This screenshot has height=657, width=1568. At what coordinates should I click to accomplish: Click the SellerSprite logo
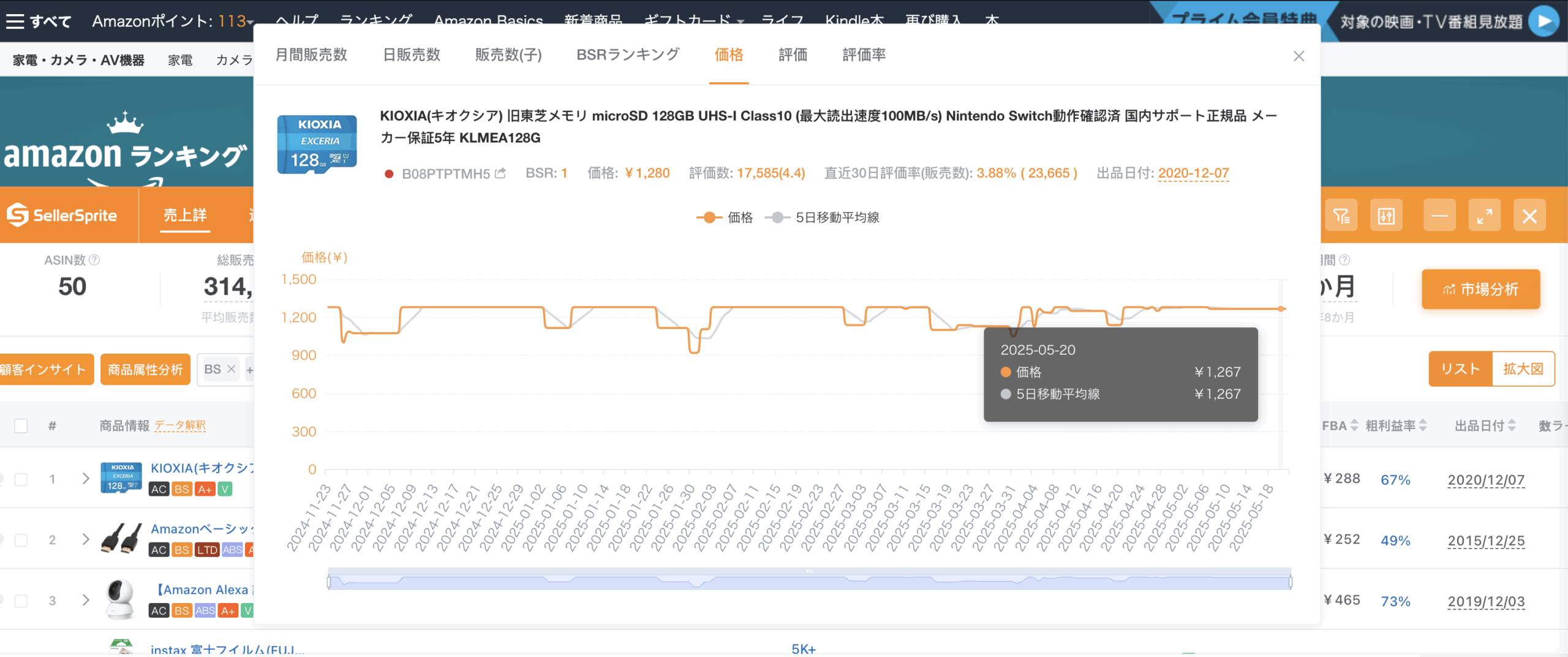pos(62,215)
